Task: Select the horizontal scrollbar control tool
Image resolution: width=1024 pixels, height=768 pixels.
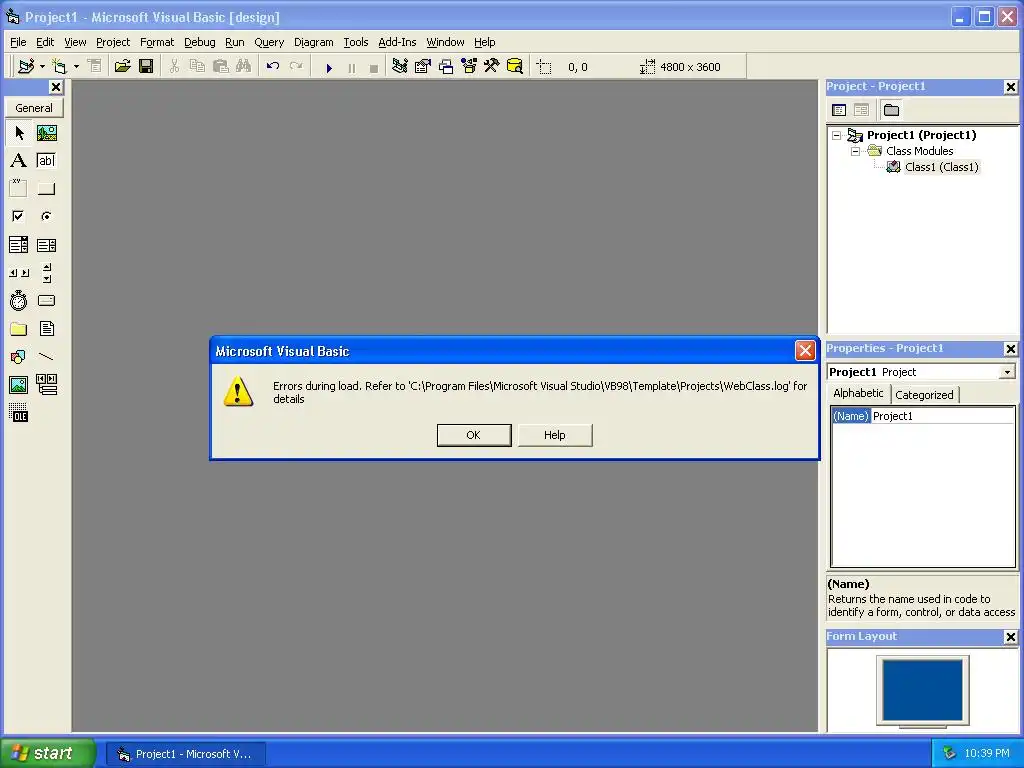Action: (19, 273)
